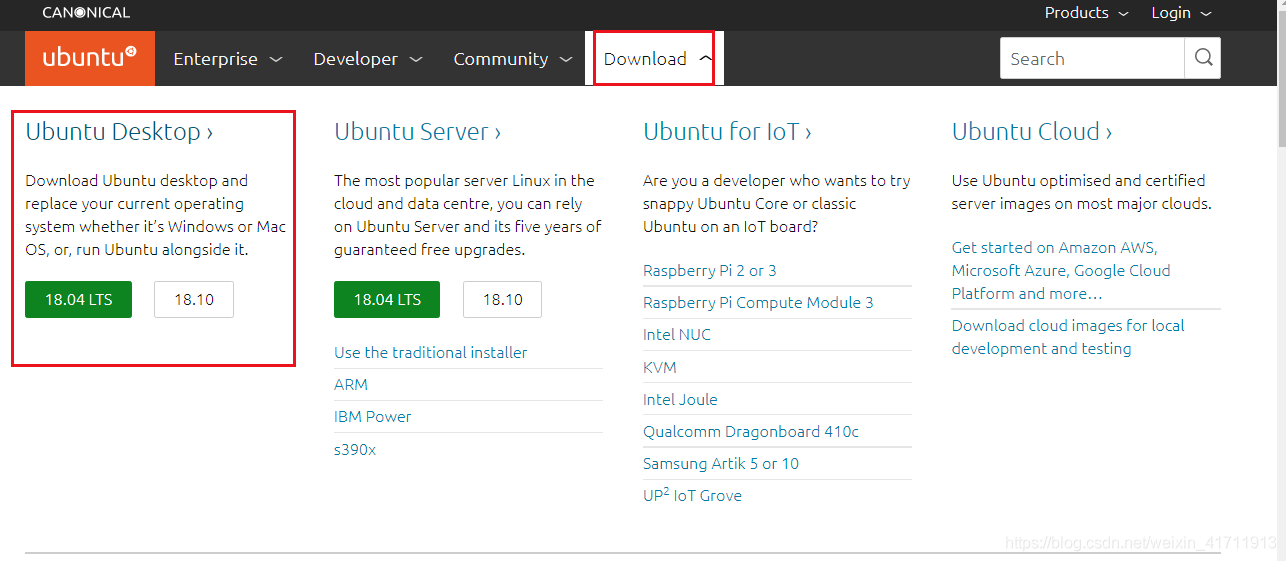Open the Ubuntu for IoT heading link
This screenshot has height=561, width=1286.
(x=727, y=132)
